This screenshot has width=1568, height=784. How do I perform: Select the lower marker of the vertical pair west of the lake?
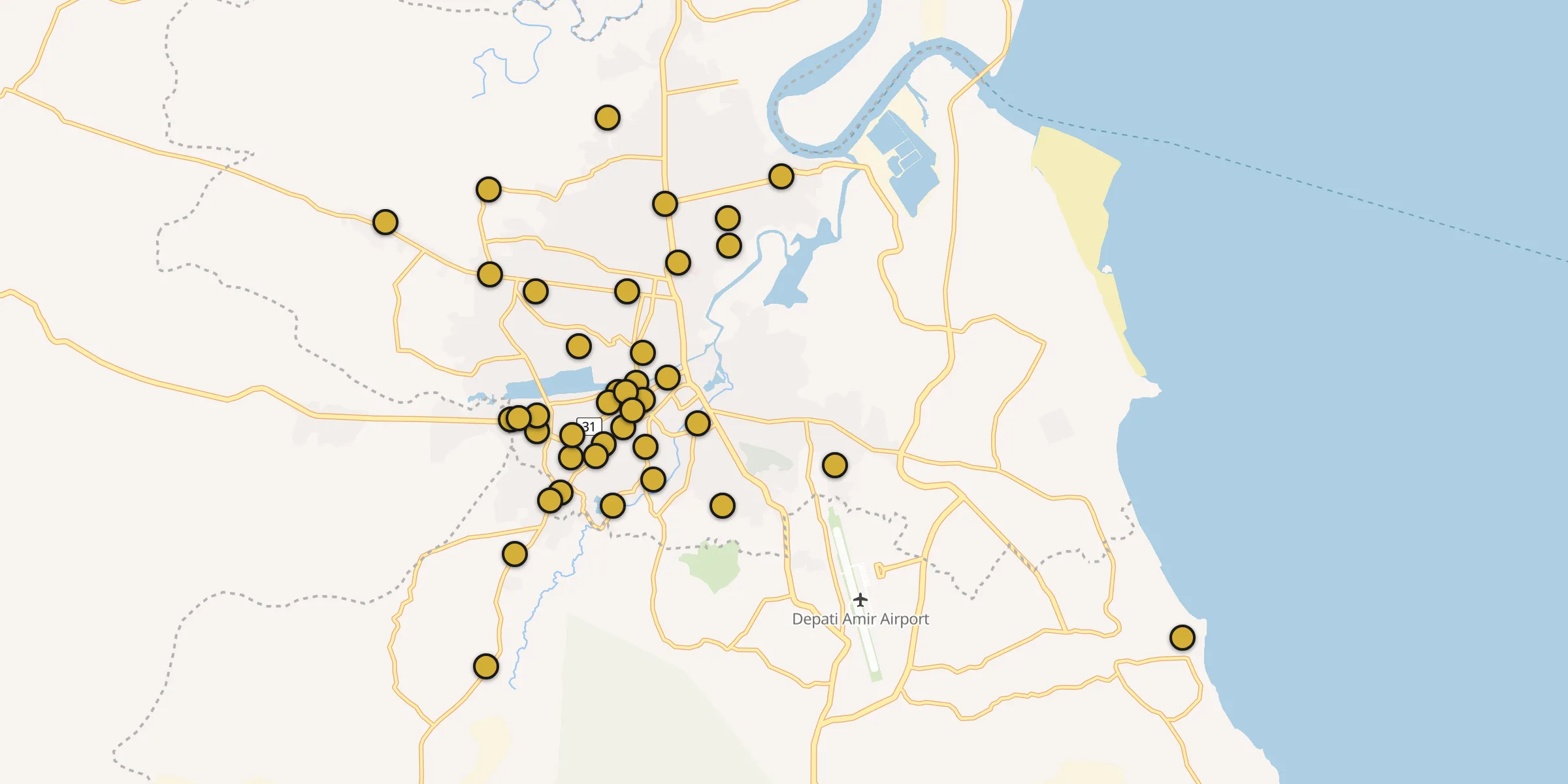pos(729,246)
